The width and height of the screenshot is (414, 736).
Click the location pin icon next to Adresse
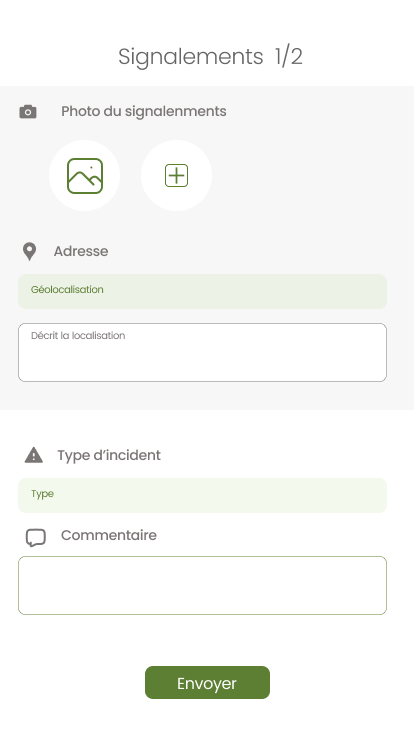[x=29, y=252]
